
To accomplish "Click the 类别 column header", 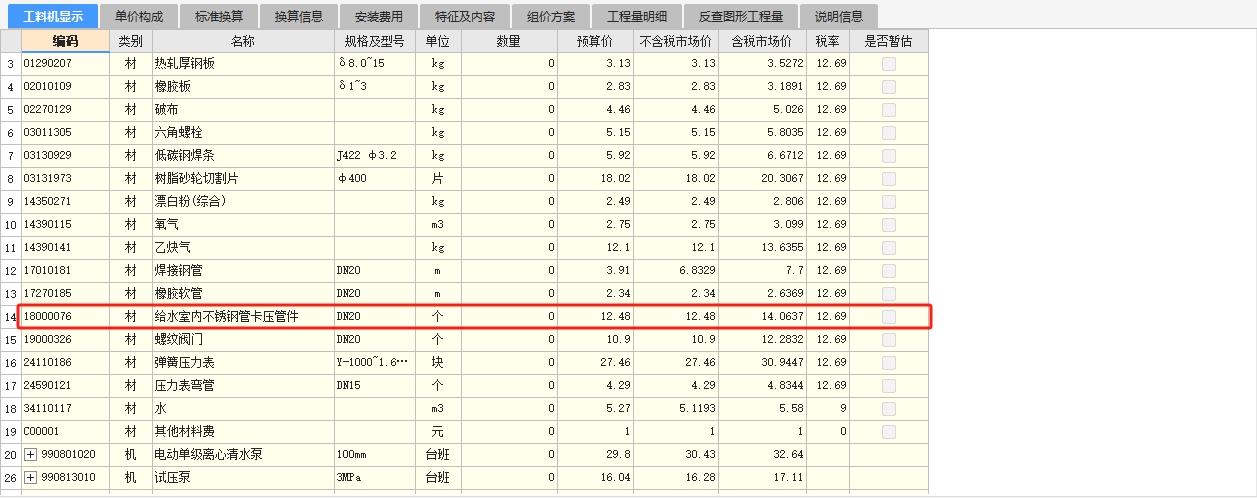I will [130, 41].
